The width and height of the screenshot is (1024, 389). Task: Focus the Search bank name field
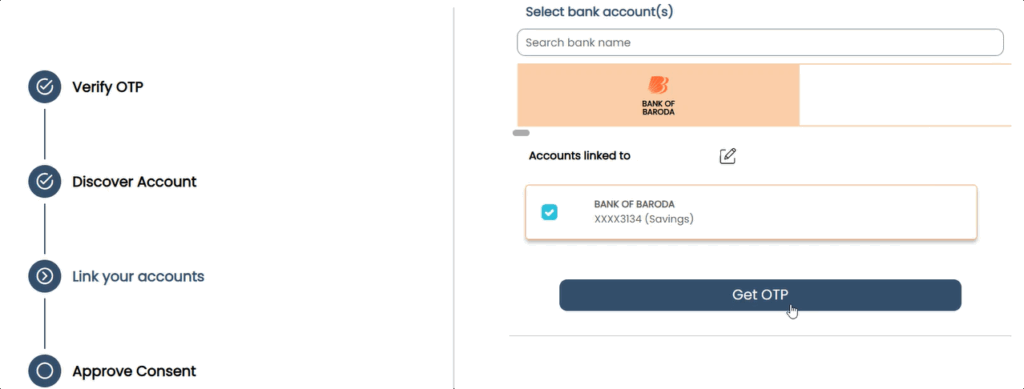click(760, 42)
